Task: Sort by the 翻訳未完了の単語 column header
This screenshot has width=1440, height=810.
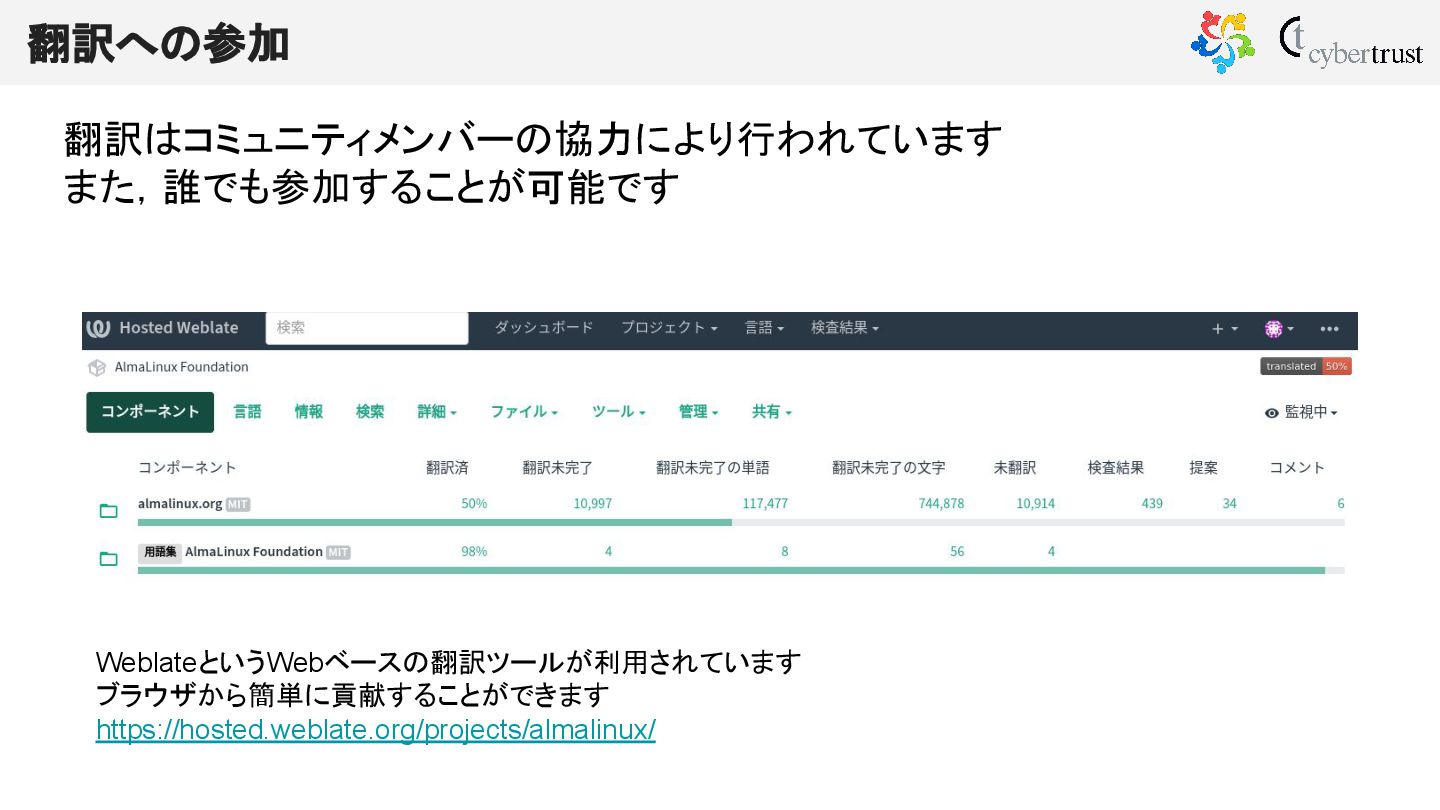Action: click(x=713, y=468)
